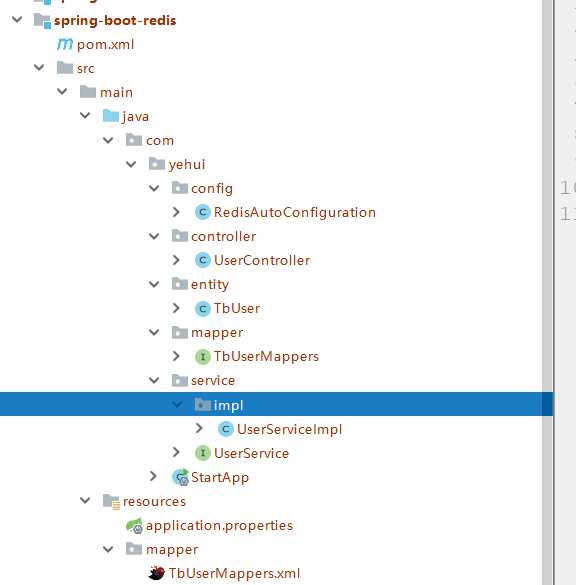This screenshot has height=585, width=576.
Task: Click the TbUser class icon
Action: click(203, 309)
